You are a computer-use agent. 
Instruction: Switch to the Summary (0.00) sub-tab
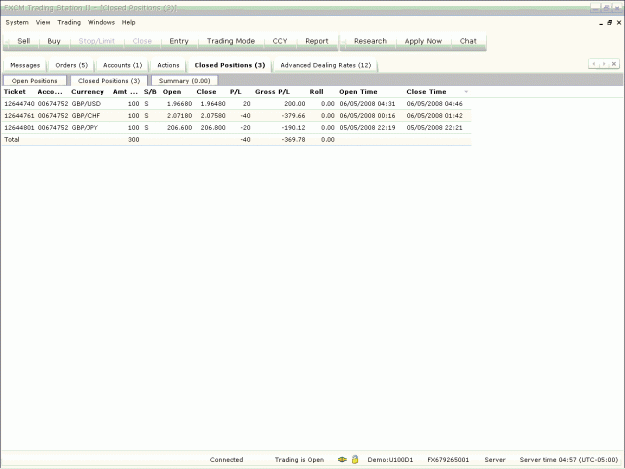[x=185, y=80]
